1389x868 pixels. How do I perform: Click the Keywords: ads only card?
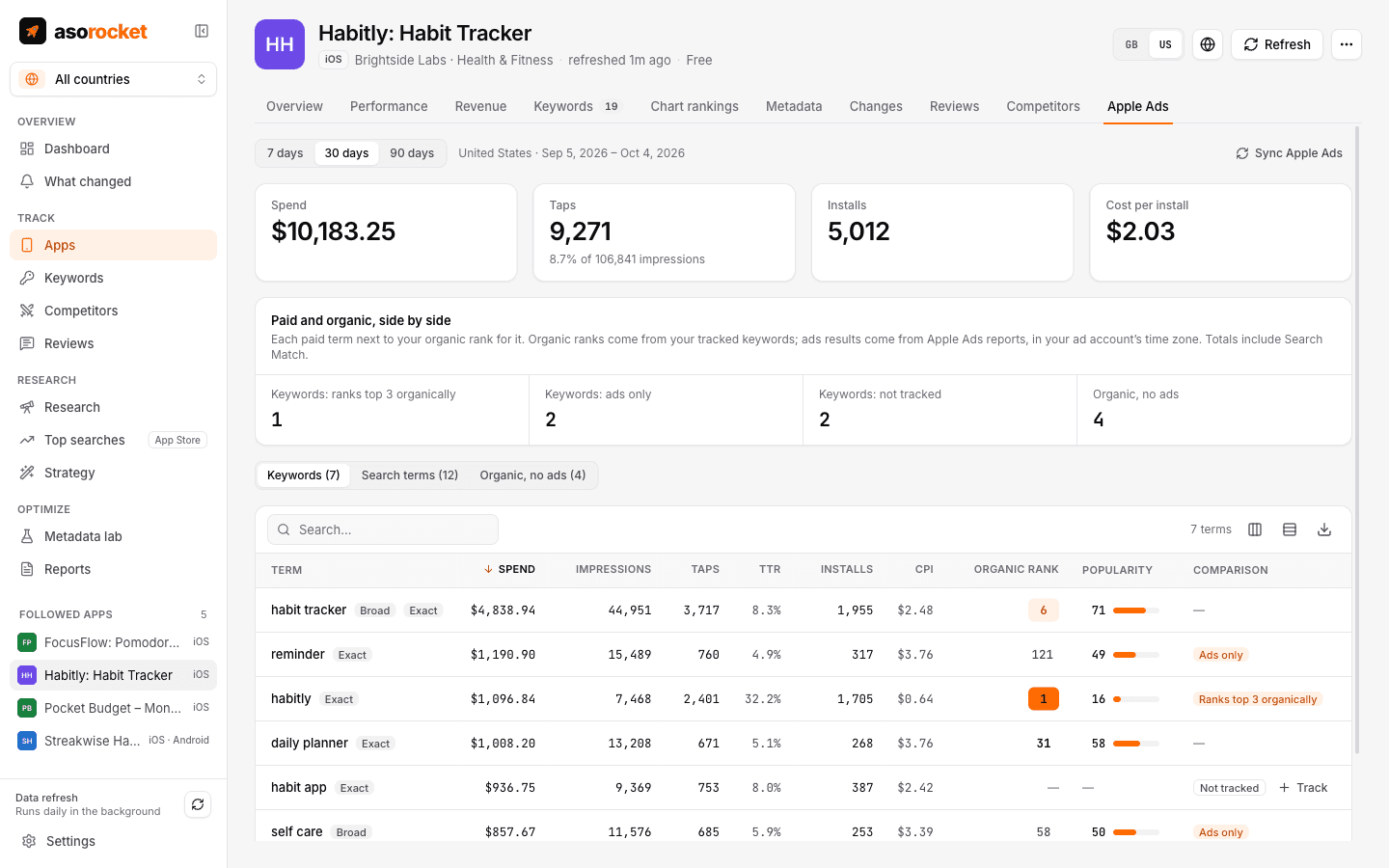(x=666, y=410)
